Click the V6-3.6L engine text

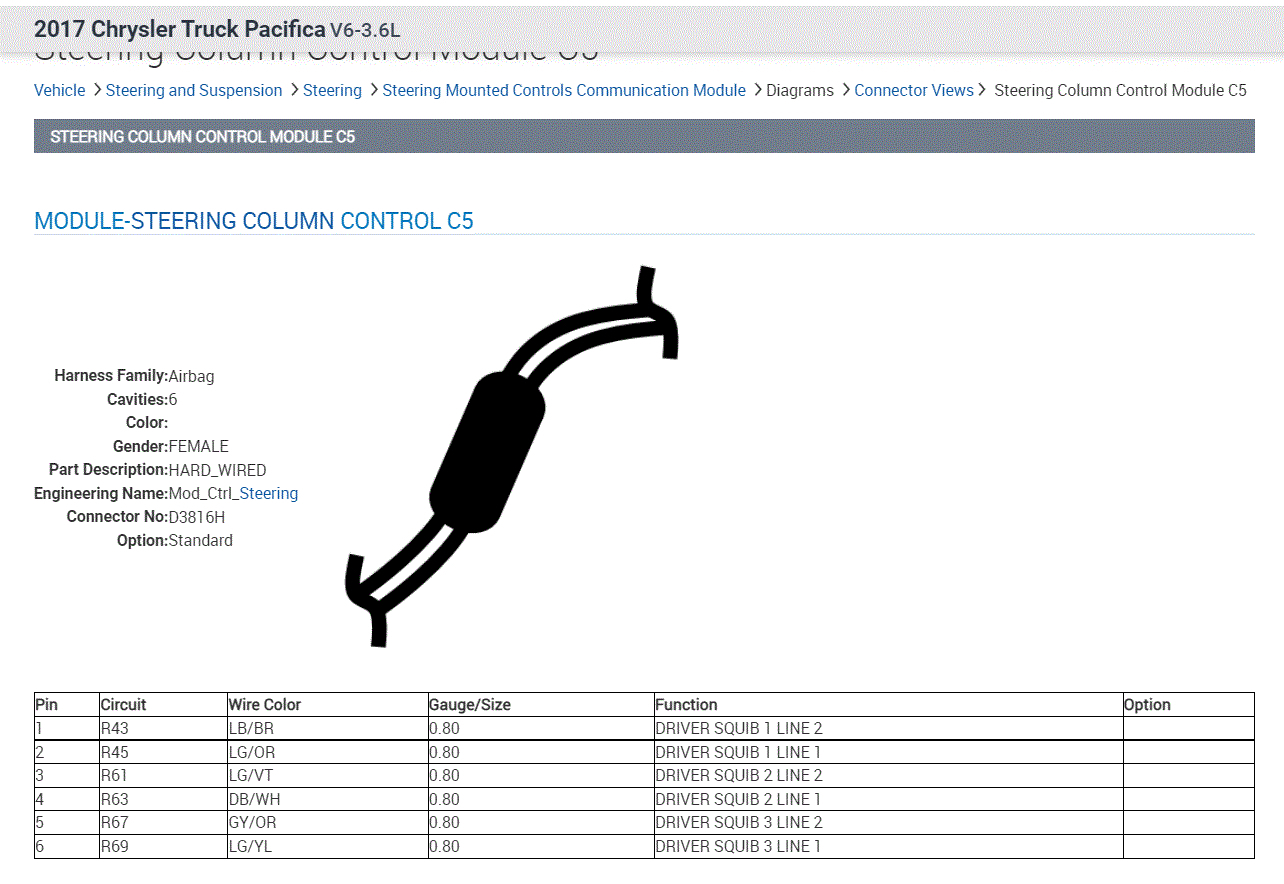pyautogui.click(x=365, y=31)
